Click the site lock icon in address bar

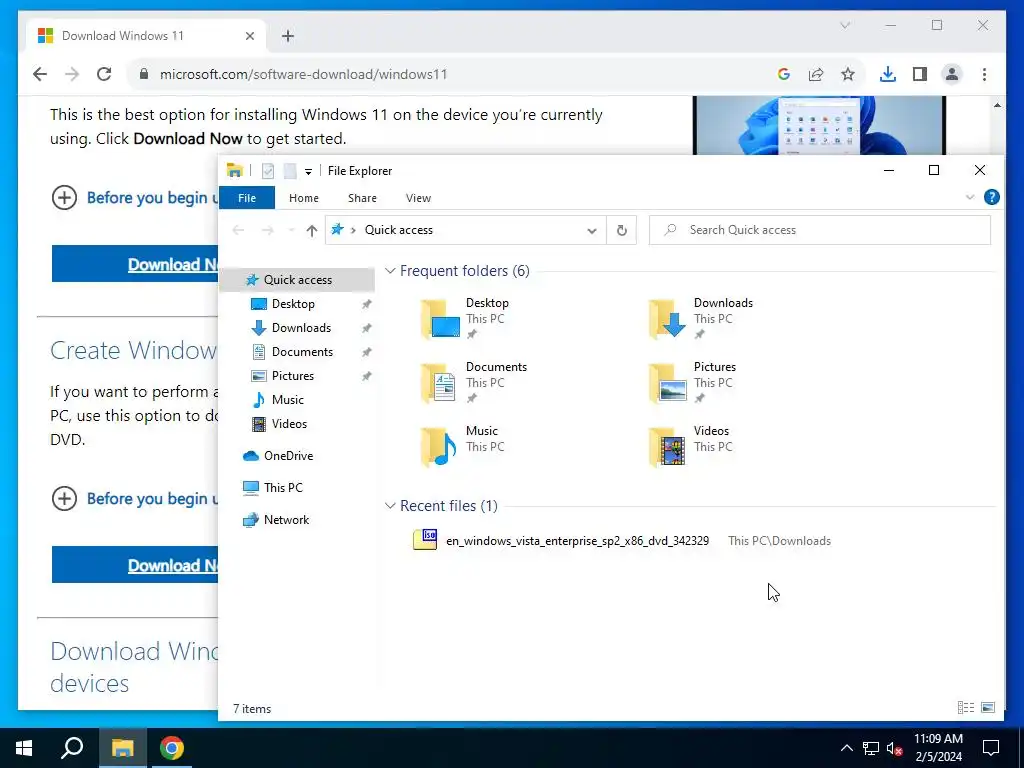click(x=144, y=74)
